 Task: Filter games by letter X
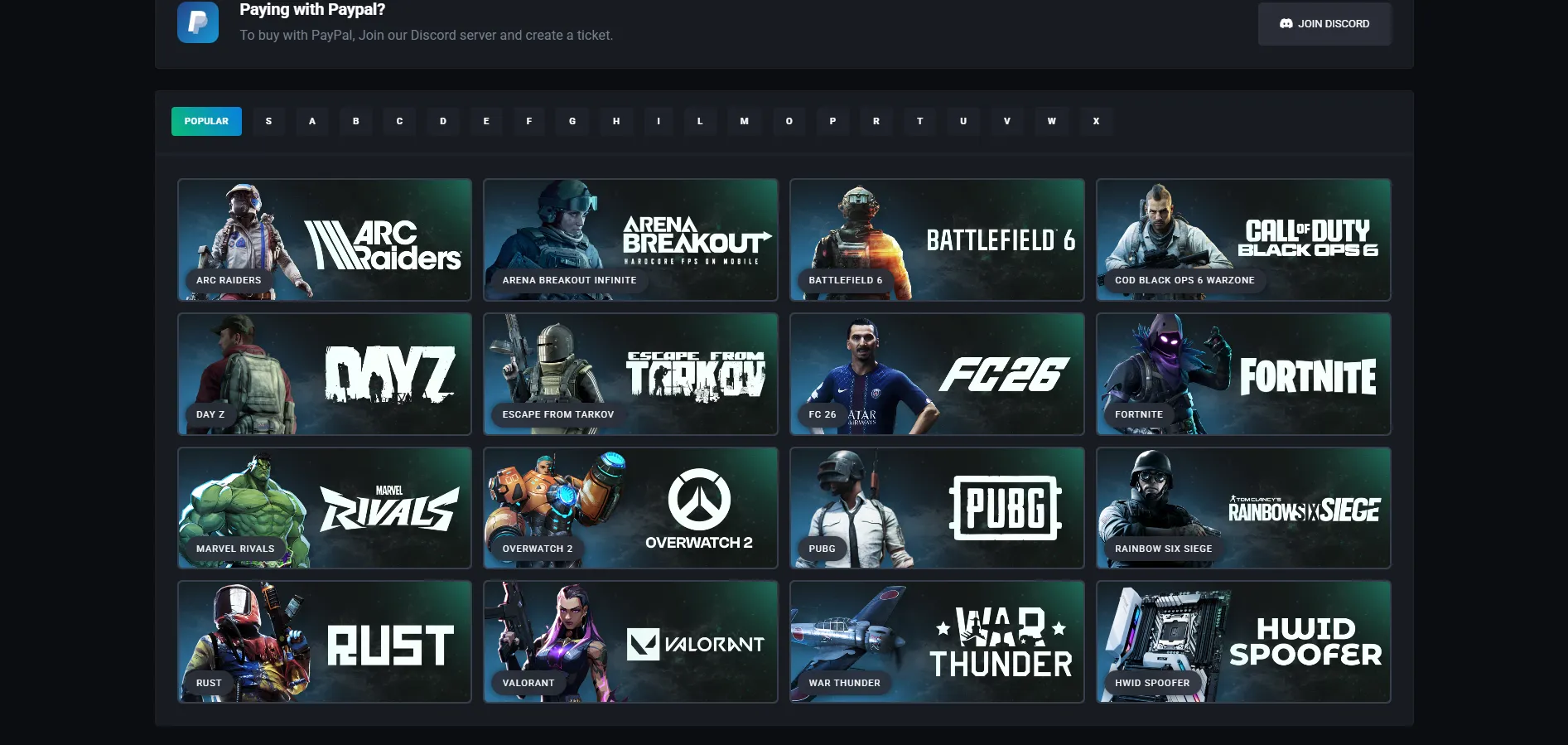click(1096, 121)
